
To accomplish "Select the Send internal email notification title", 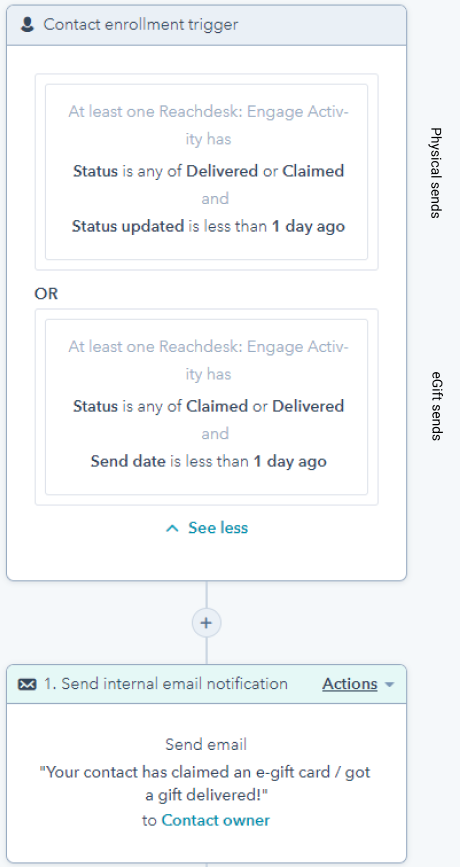I will coord(166,684).
